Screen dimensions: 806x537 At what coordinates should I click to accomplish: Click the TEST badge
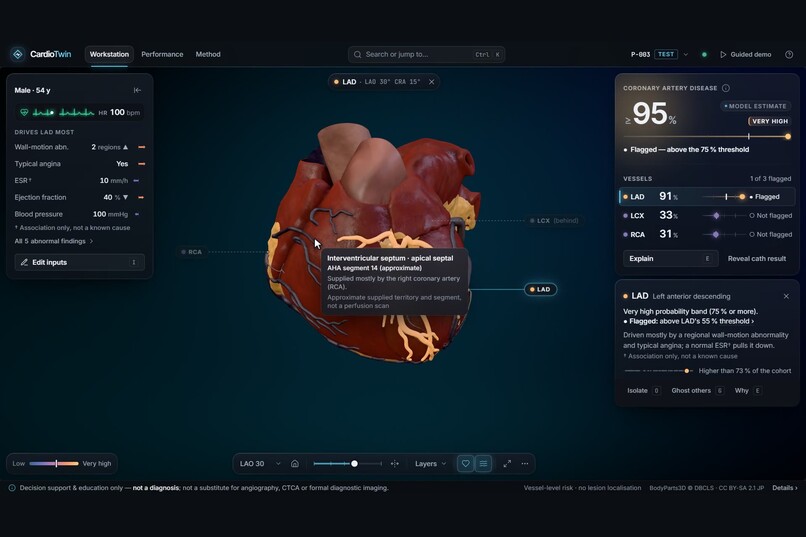point(666,54)
